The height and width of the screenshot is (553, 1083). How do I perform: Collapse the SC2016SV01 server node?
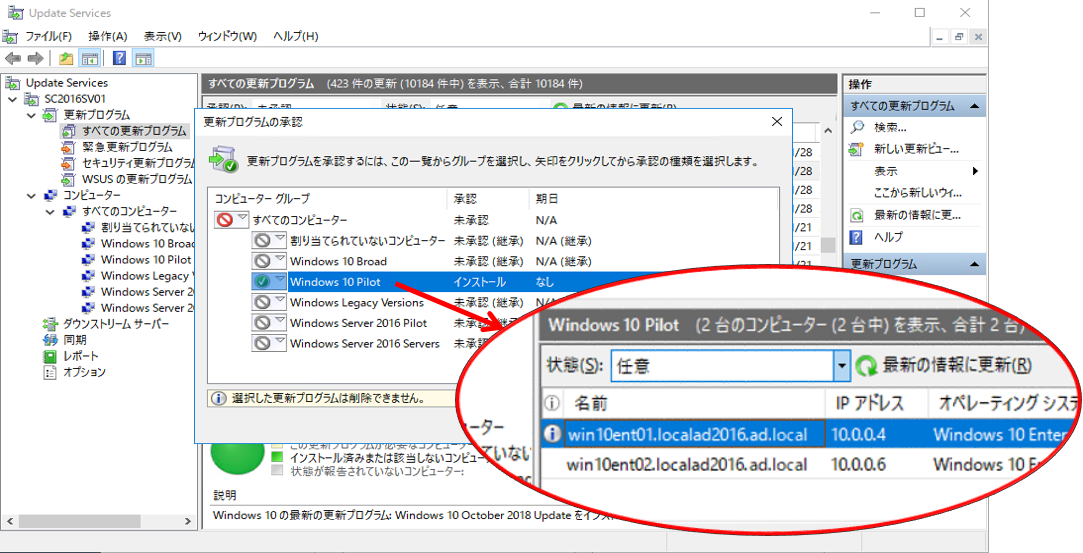click(12, 99)
